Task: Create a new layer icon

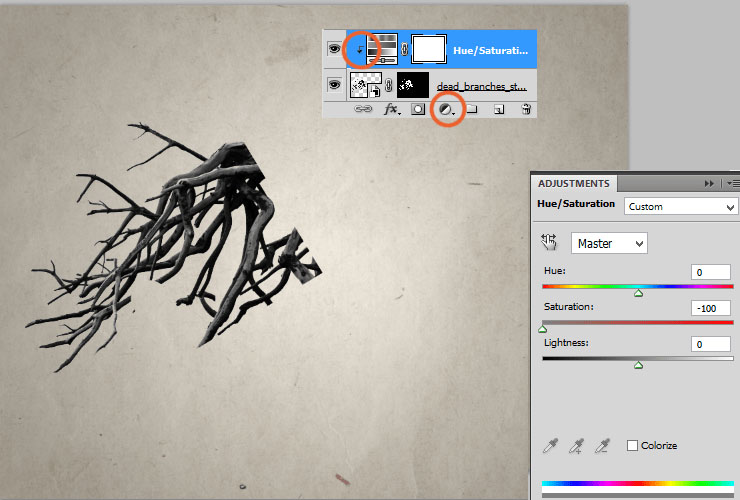Action: pyautogui.click(x=499, y=110)
